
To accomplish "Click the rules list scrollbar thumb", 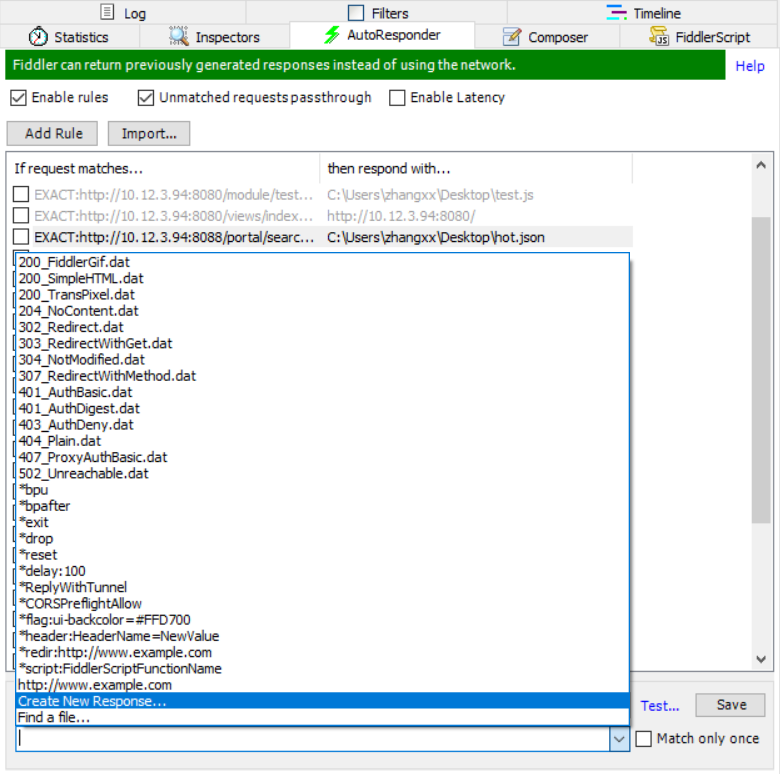I will pyautogui.click(x=761, y=370).
